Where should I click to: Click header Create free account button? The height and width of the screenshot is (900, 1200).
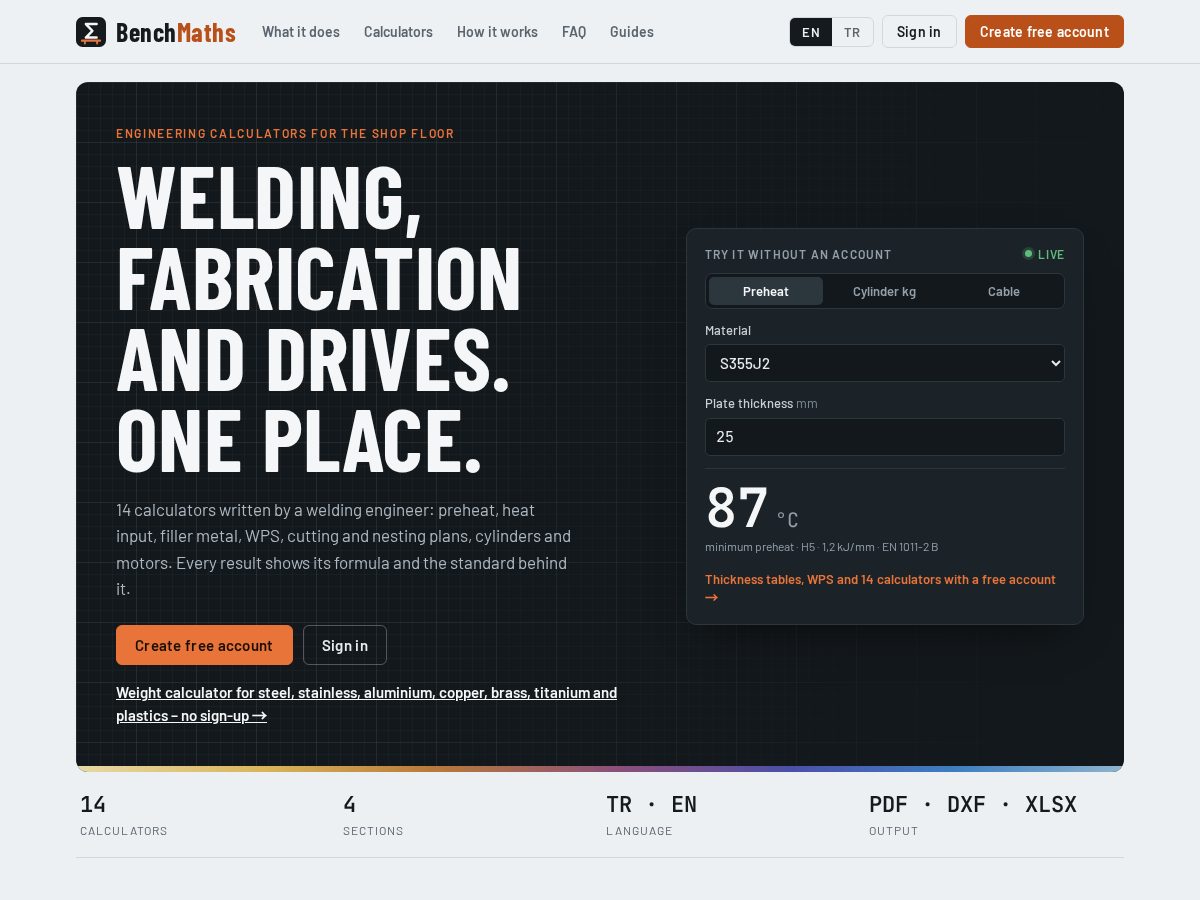click(x=1044, y=32)
